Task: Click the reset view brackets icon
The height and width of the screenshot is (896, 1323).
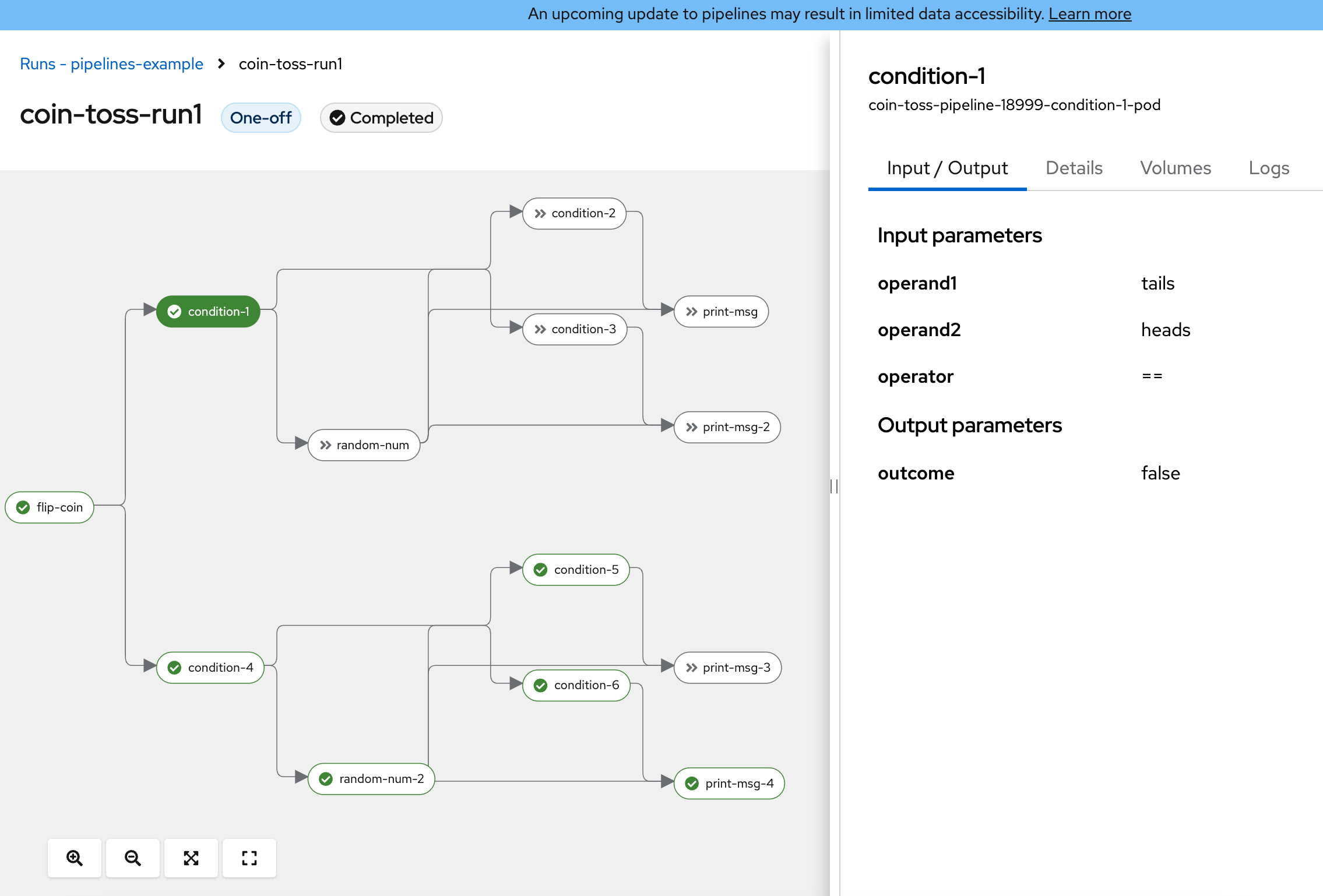Action: tap(249, 858)
